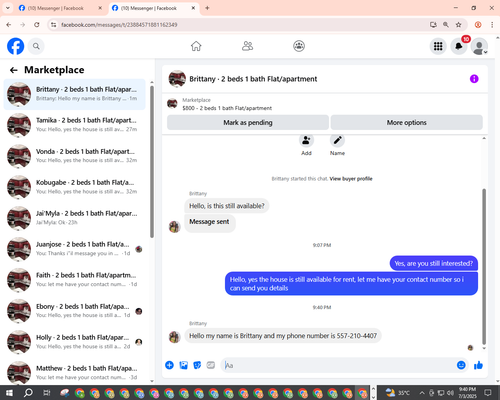The width and height of the screenshot is (500, 400).
Task: Open Ebony conversation in list
Action: [x=74, y=311]
